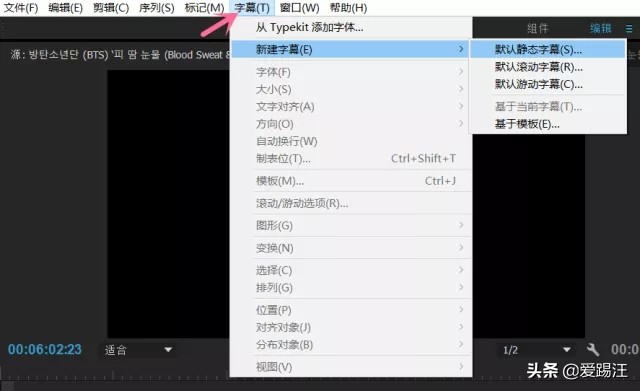Switch to the 组件 workspace tab
This screenshot has width=640, height=391.
[537, 29]
